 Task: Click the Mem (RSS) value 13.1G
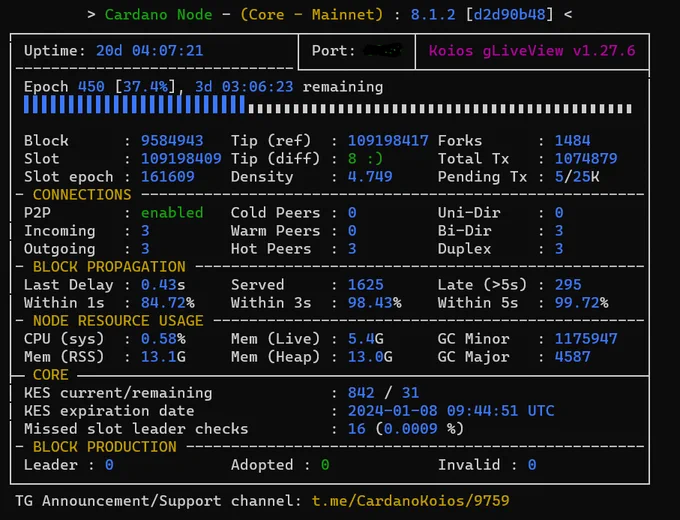pos(163,357)
